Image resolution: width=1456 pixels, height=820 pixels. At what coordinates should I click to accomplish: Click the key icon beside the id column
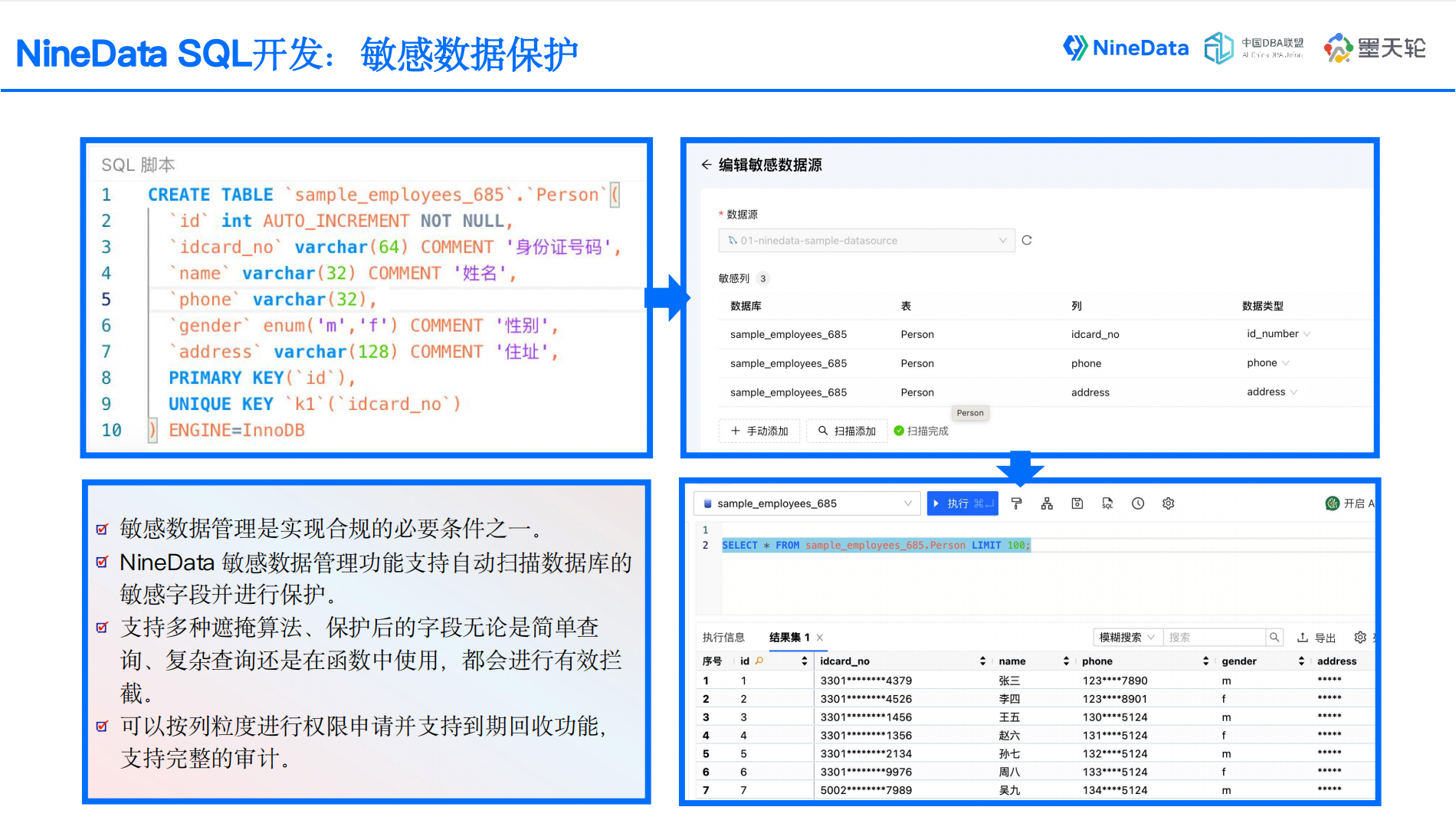(x=759, y=661)
